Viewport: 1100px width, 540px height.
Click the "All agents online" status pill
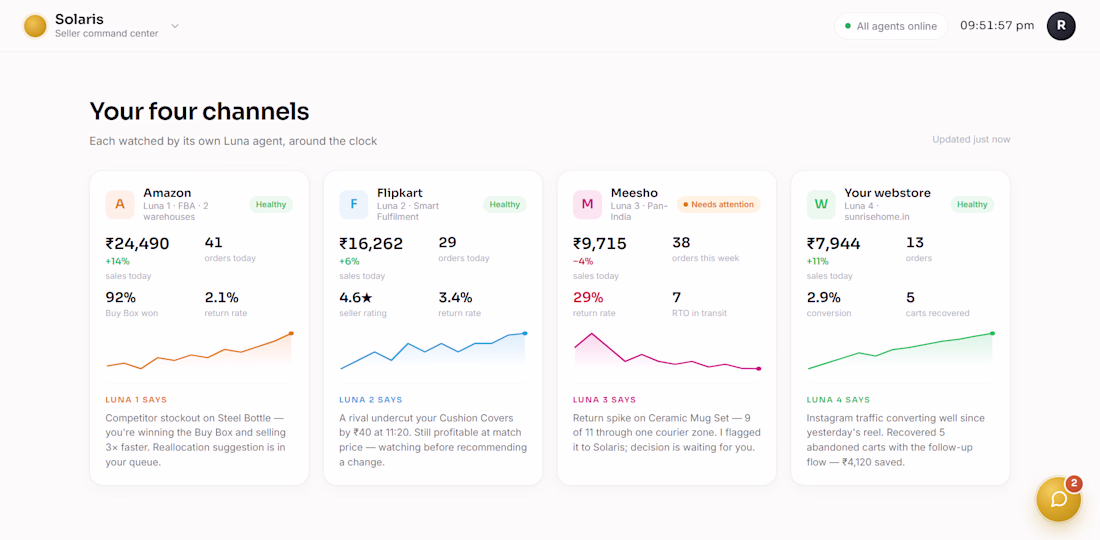coord(891,26)
